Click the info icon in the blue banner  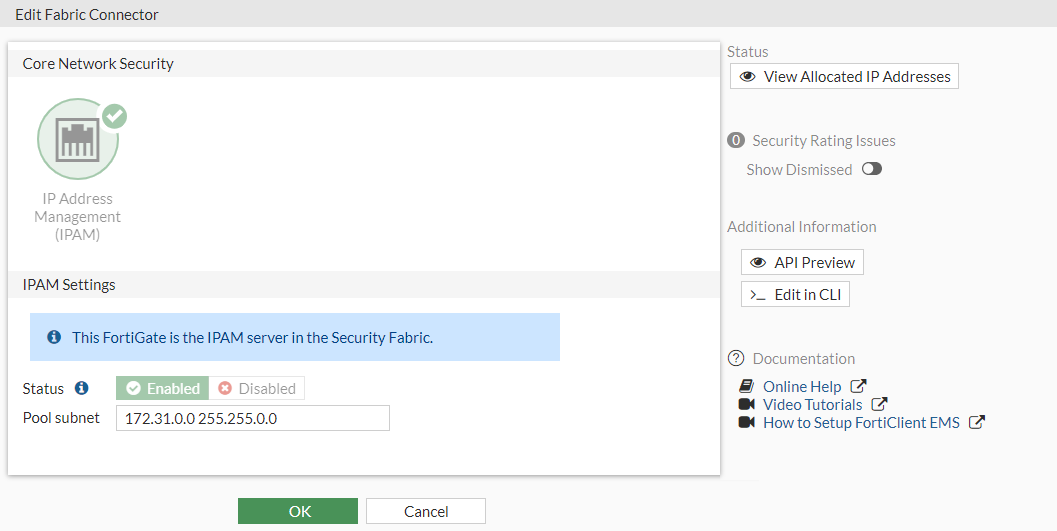pos(54,338)
